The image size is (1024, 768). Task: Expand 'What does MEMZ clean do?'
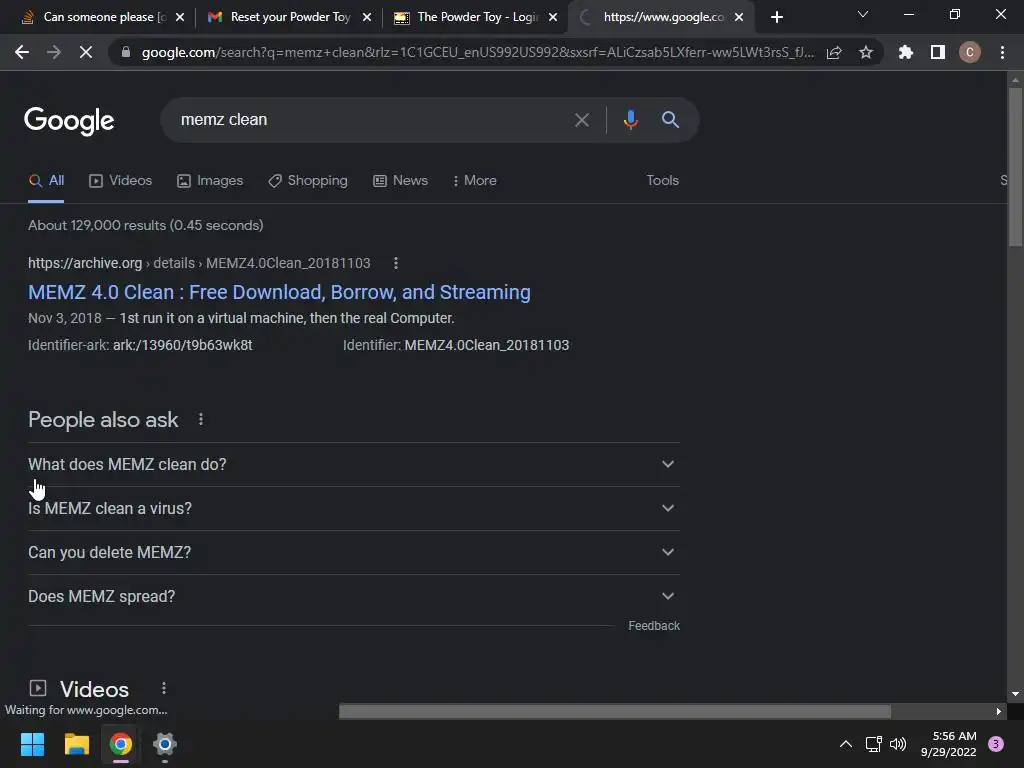pos(353,464)
